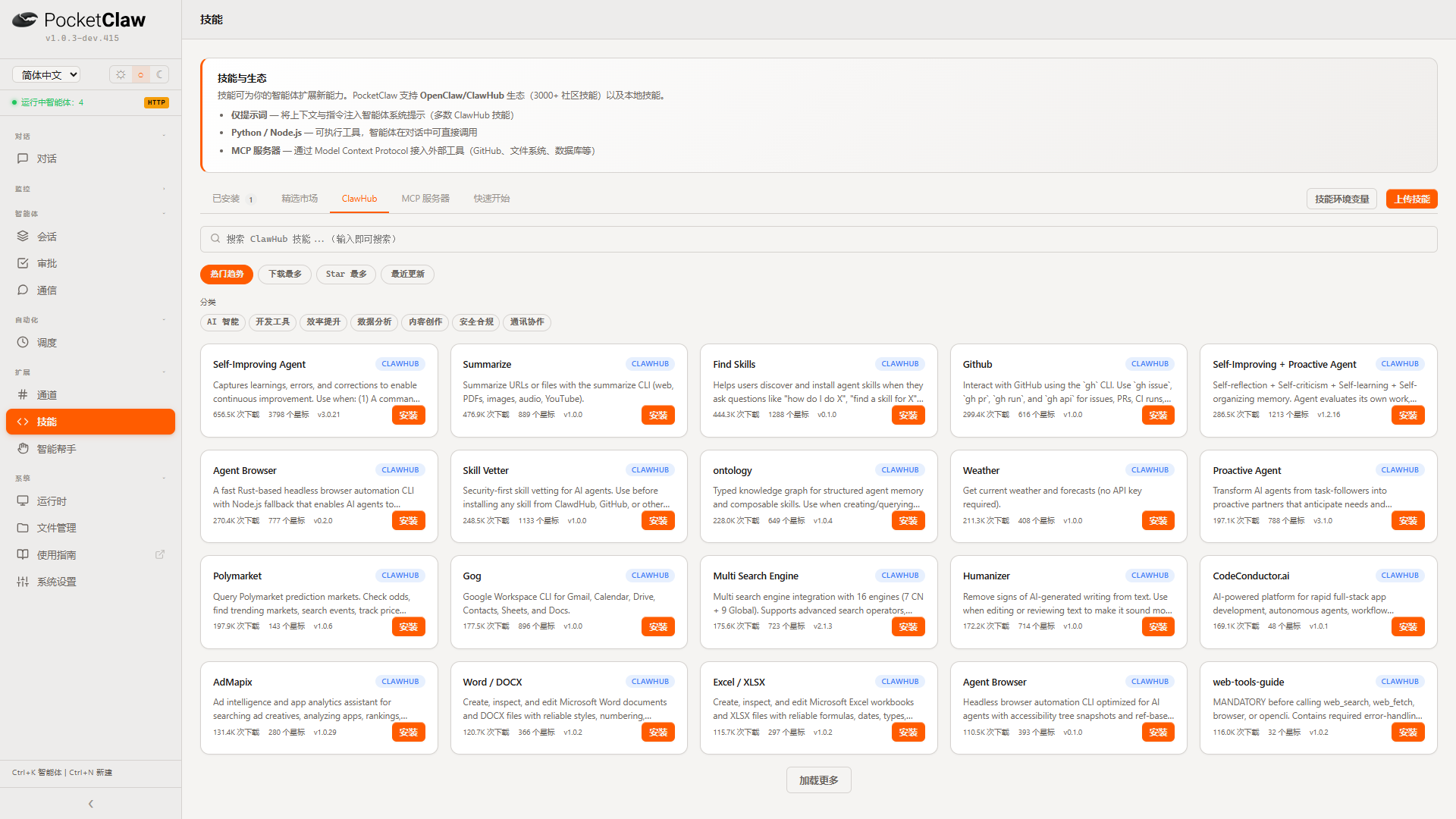1456x819 pixels.
Task: Click the HTTP status badge
Action: (x=156, y=102)
